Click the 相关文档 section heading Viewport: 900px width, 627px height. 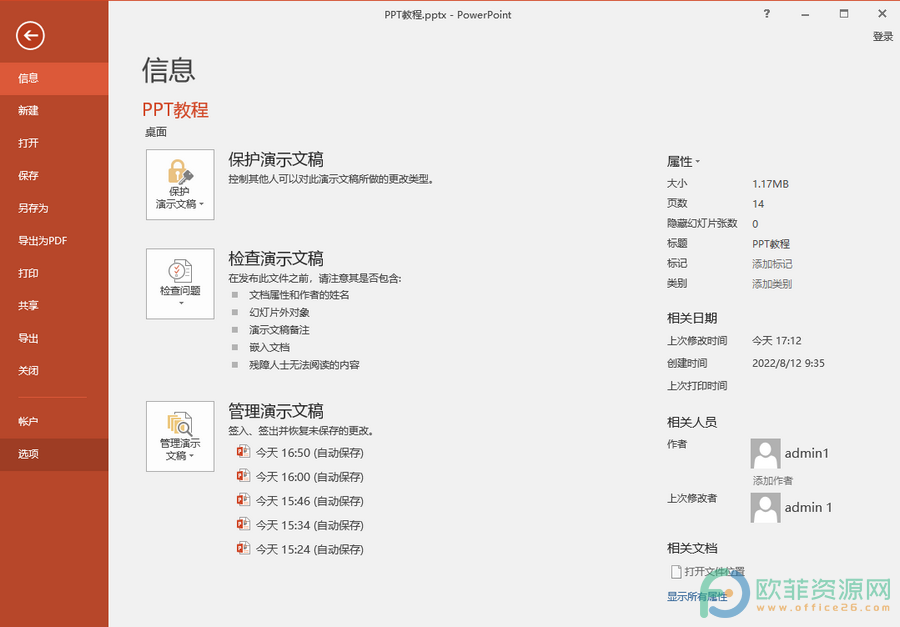click(692, 548)
